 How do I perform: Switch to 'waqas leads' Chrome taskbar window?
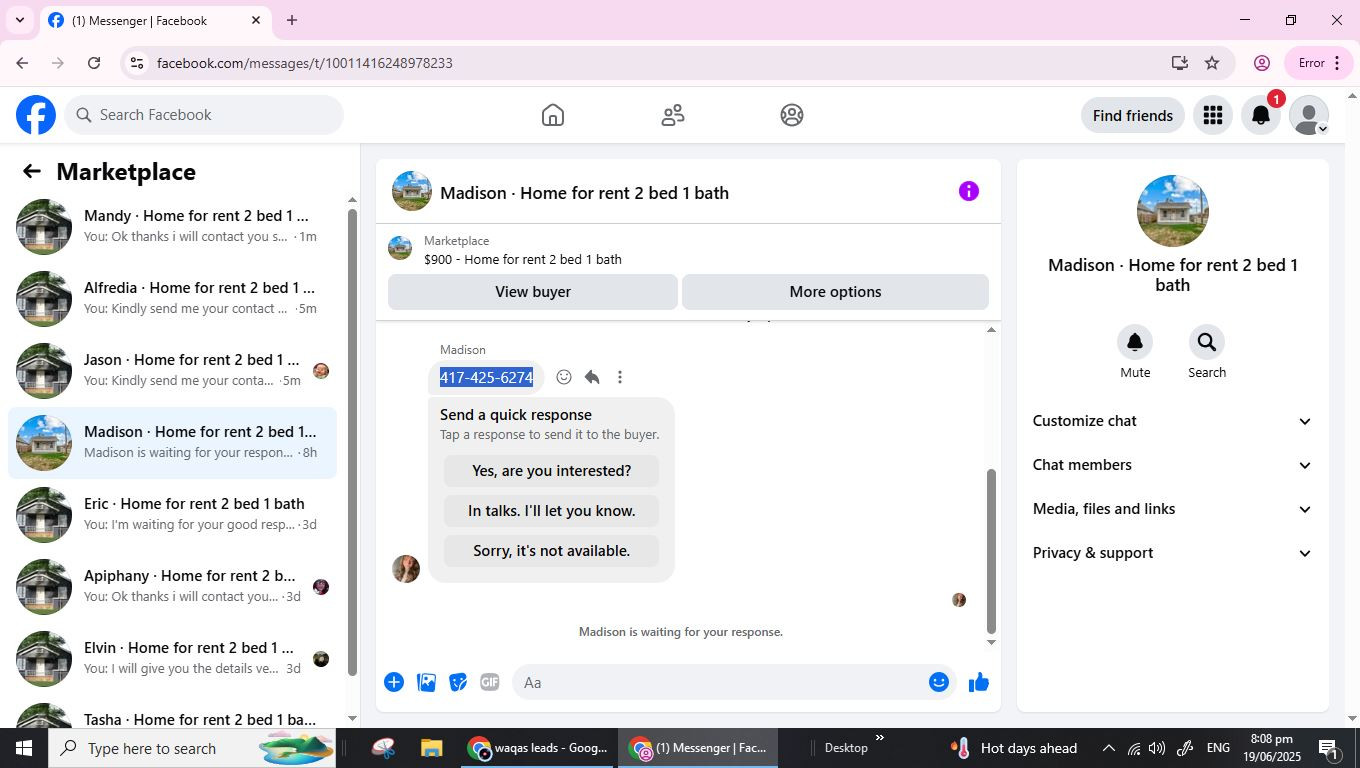[x=540, y=748]
